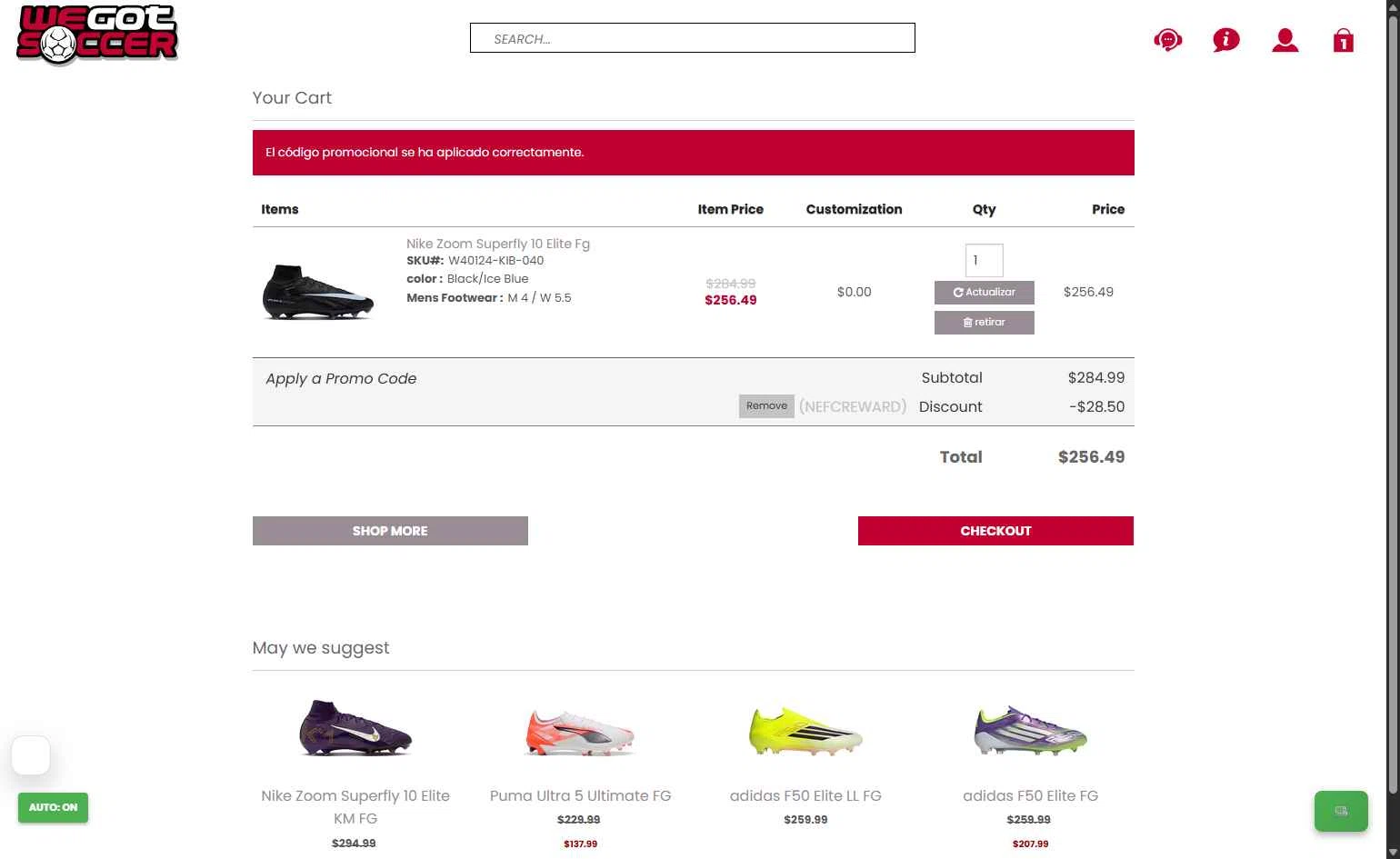Open the purple Nike Superfly KM suggestion image
This screenshot has width=1400, height=859.
pos(355,728)
